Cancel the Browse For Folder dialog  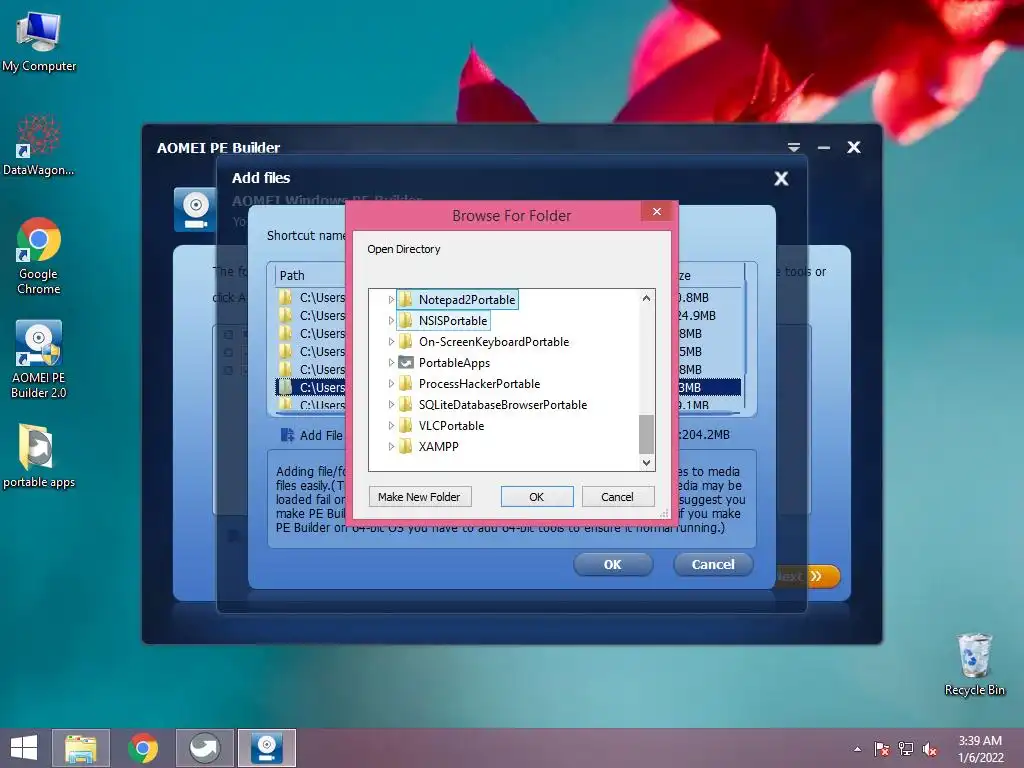(x=617, y=497)
